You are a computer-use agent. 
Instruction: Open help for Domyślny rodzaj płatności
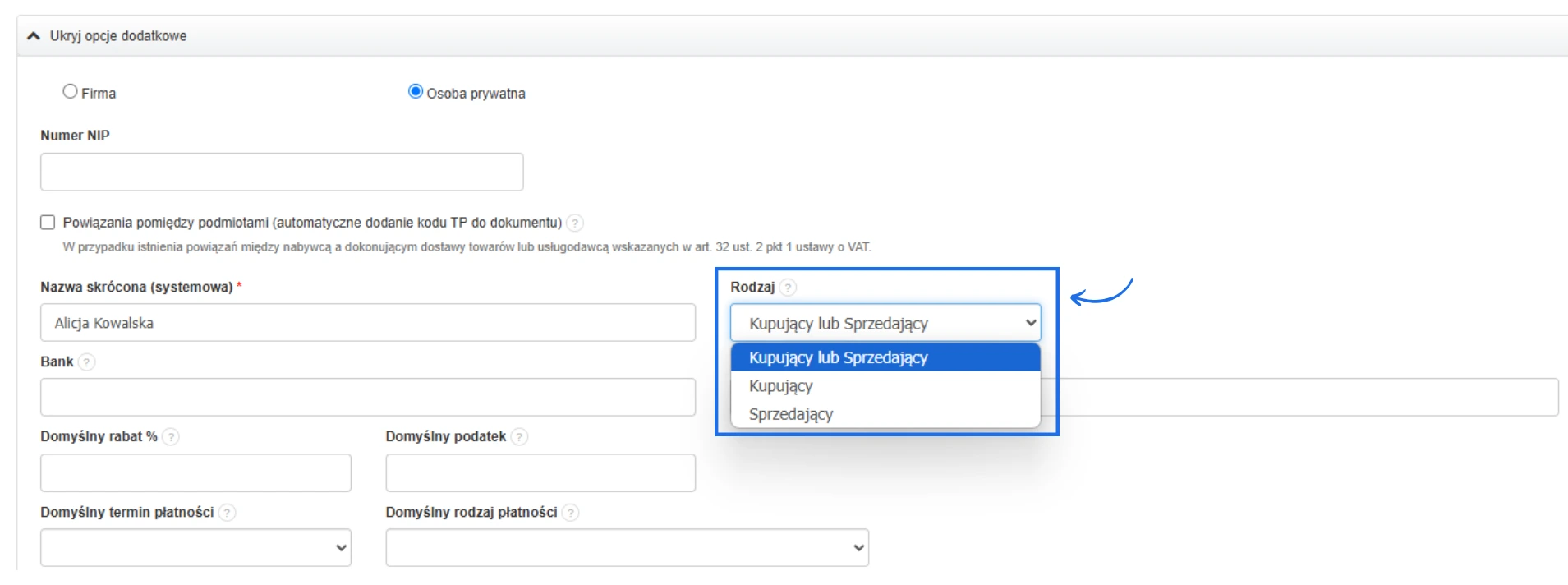571,513
